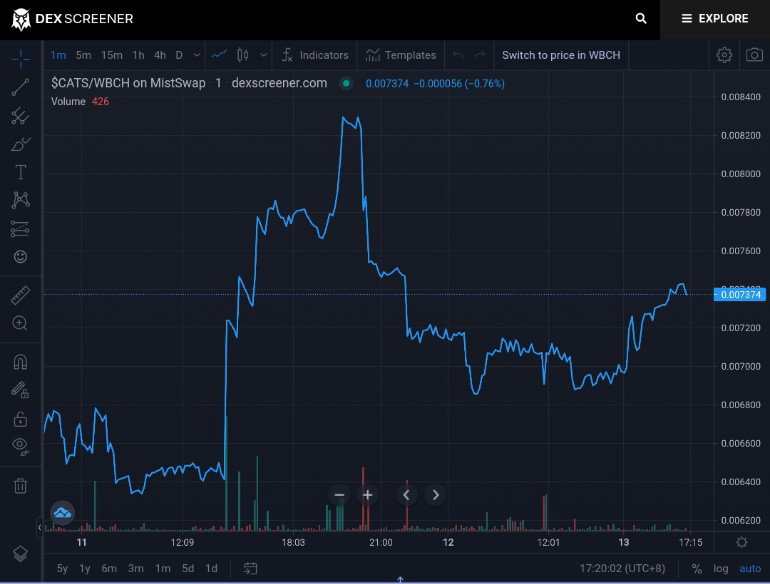The height and width of the screenshot is (584, 770).
Task: Click Switch to price in WBCH
Action: click(x=561, y=55)
